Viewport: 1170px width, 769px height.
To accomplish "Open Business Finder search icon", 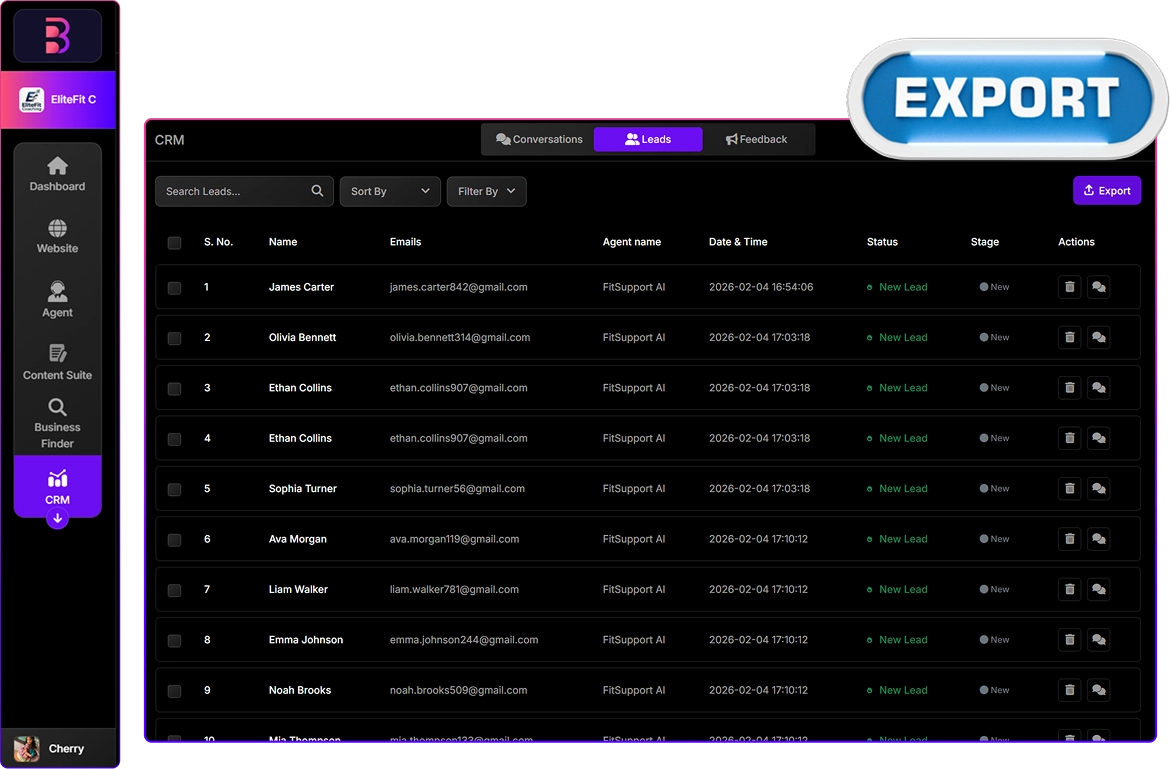I will [x=57, y=407].
